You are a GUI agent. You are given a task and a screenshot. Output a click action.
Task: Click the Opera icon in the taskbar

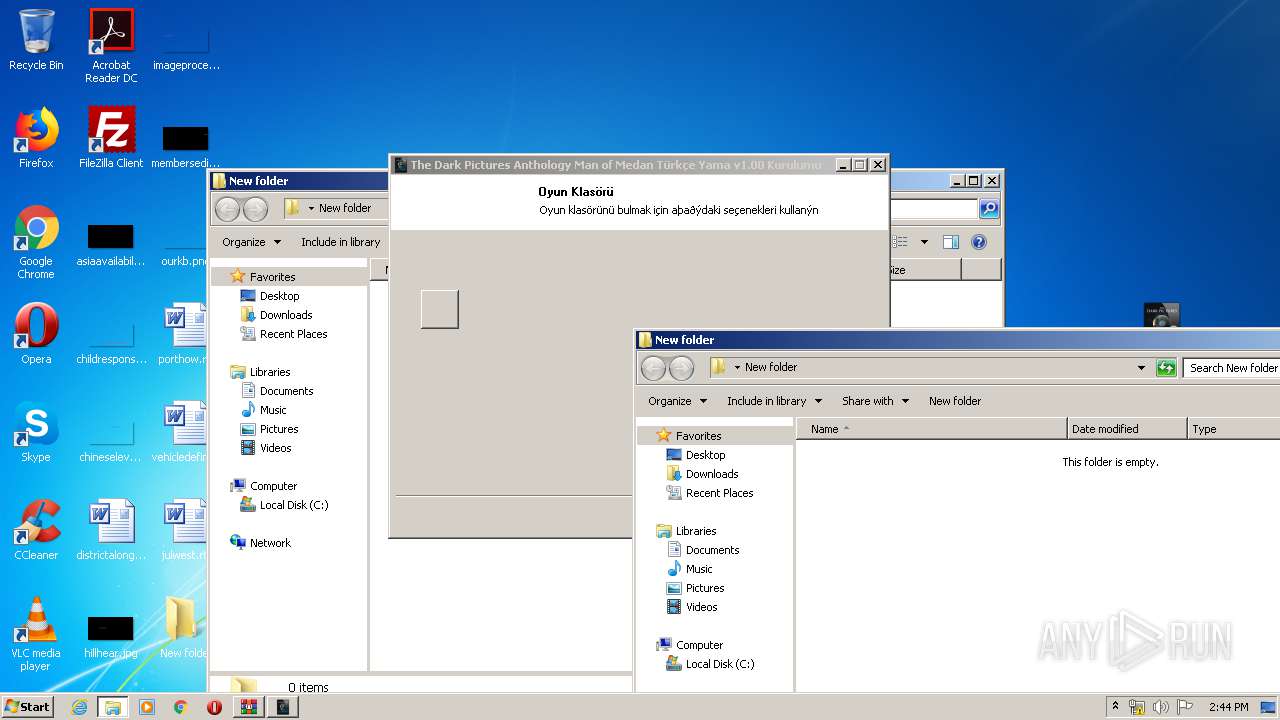point(214,707)
